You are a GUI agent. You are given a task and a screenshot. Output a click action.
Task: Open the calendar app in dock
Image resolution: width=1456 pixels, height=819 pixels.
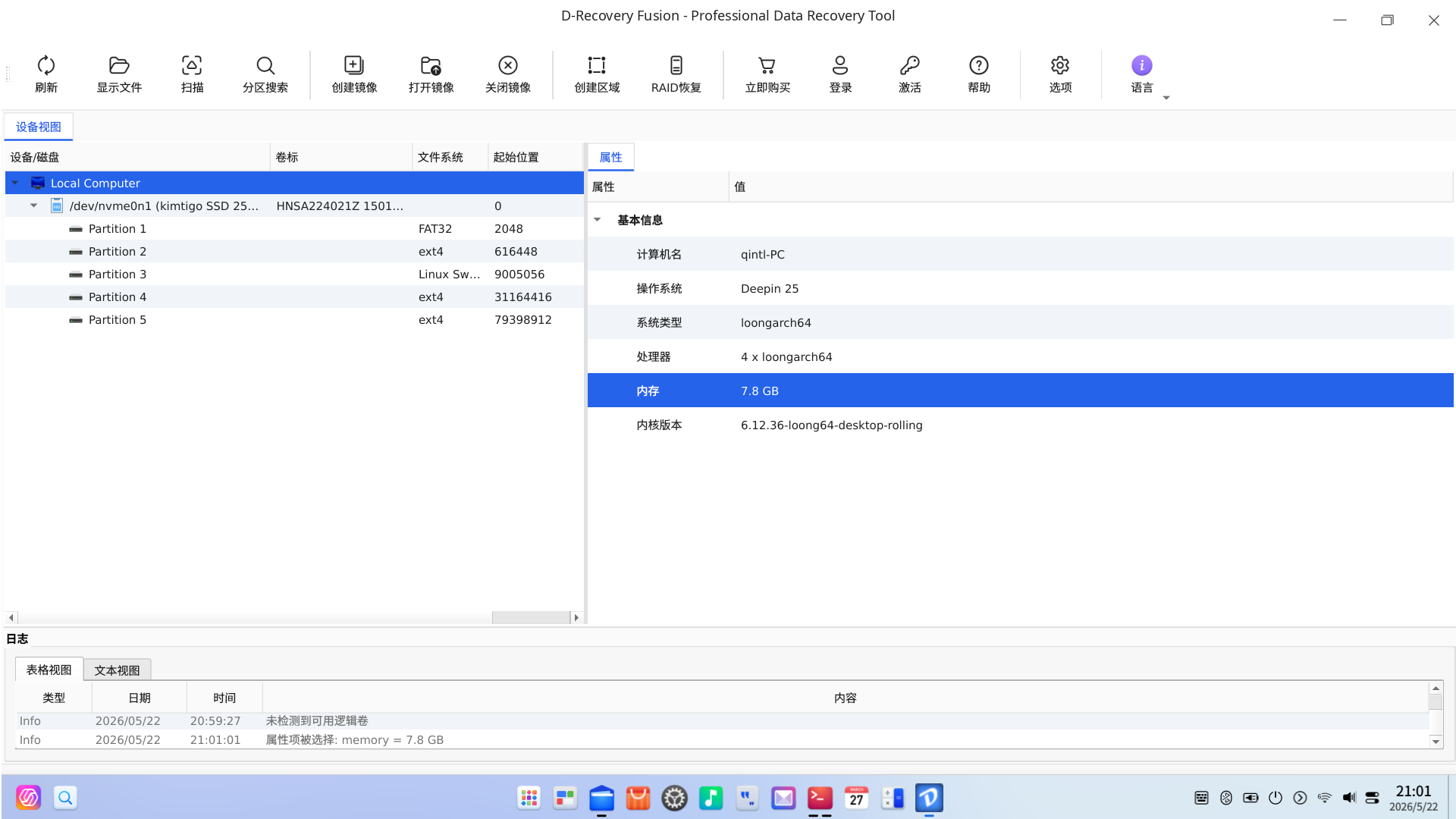pyautogui.click(x=856, y=798)
